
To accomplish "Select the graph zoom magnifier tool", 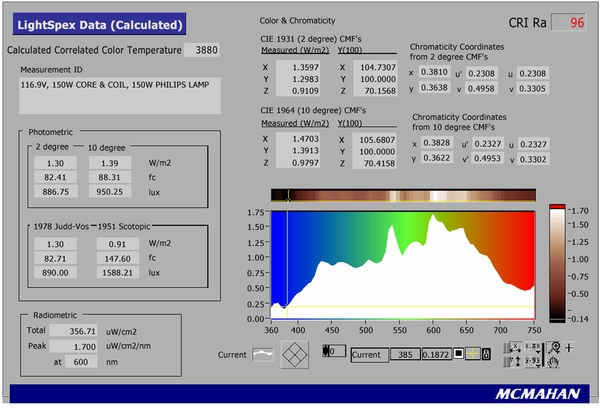I will [553, 348].
